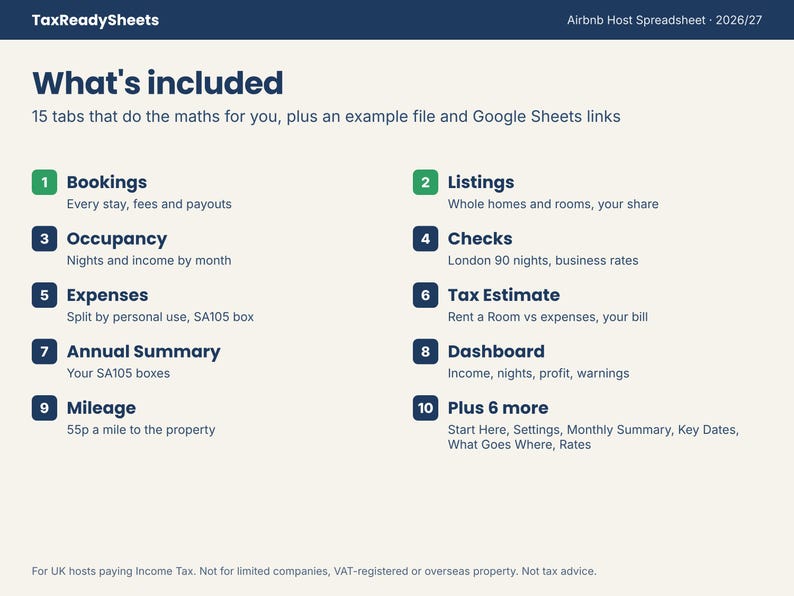Select the Expenses title
Viewport: 794px width, 596px height.
click(x=108, y=296)
